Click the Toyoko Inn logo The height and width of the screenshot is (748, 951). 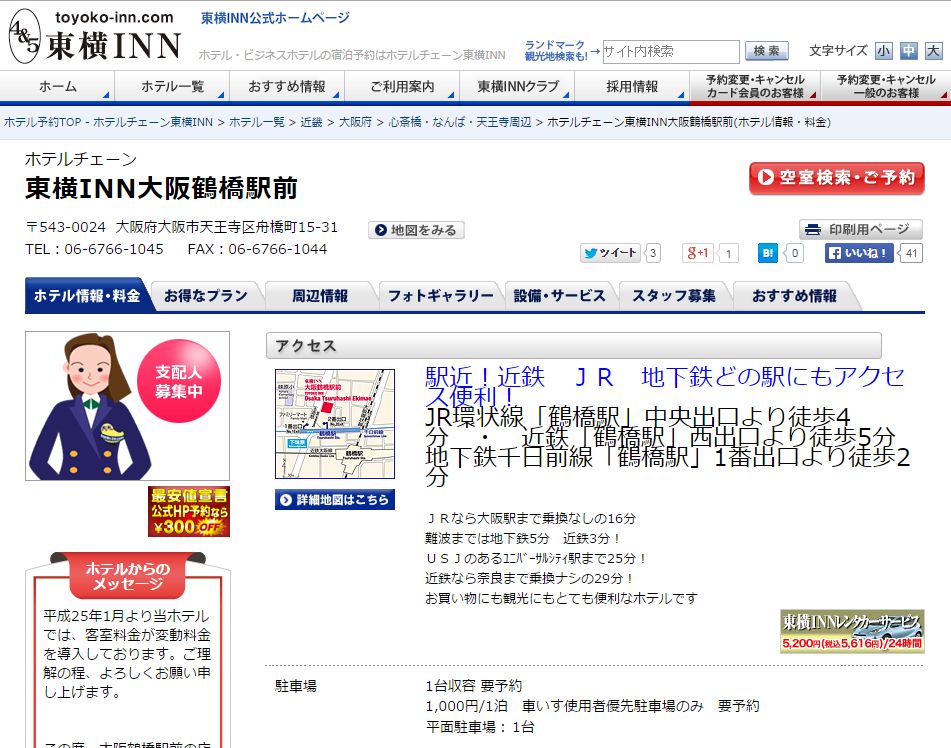[x=94, y=36]
